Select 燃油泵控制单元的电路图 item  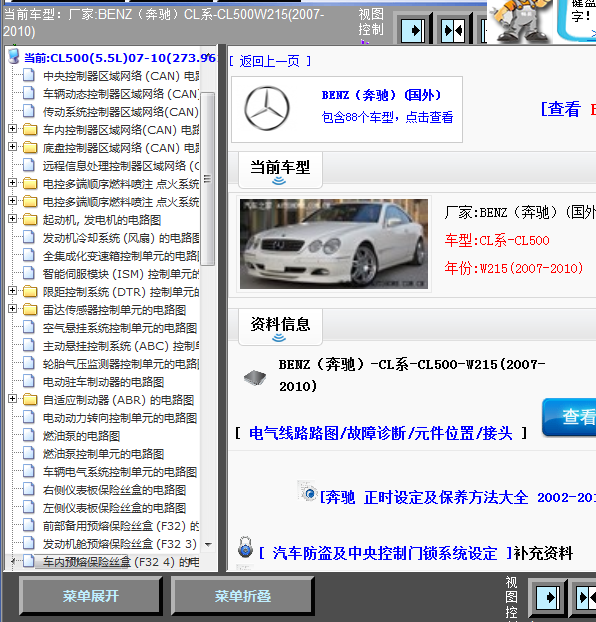103,454
